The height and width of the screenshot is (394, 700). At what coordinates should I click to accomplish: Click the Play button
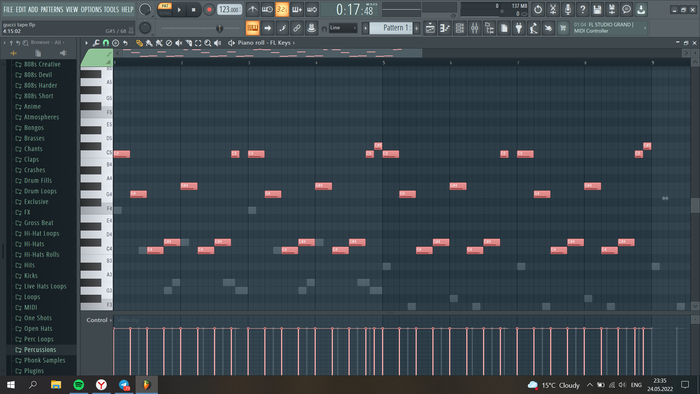click(179, 9)
